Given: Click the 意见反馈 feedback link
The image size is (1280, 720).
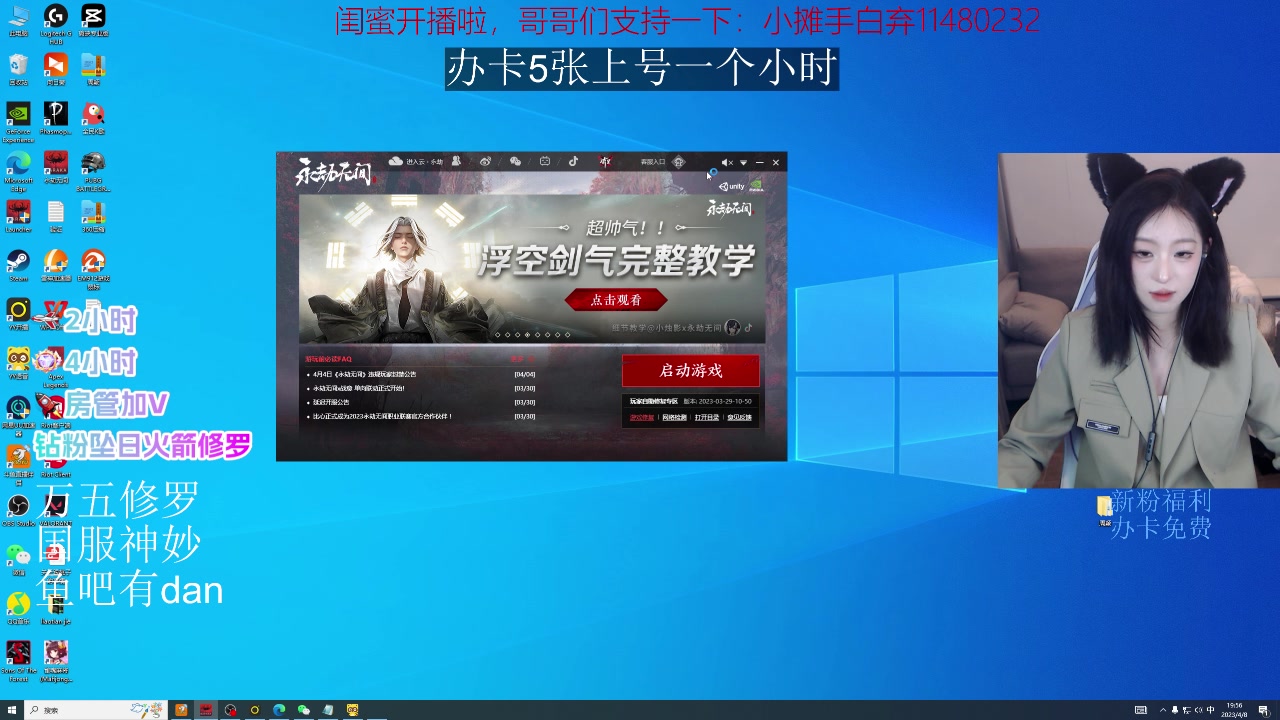Looking at the screenshot, I should point(739,417).
